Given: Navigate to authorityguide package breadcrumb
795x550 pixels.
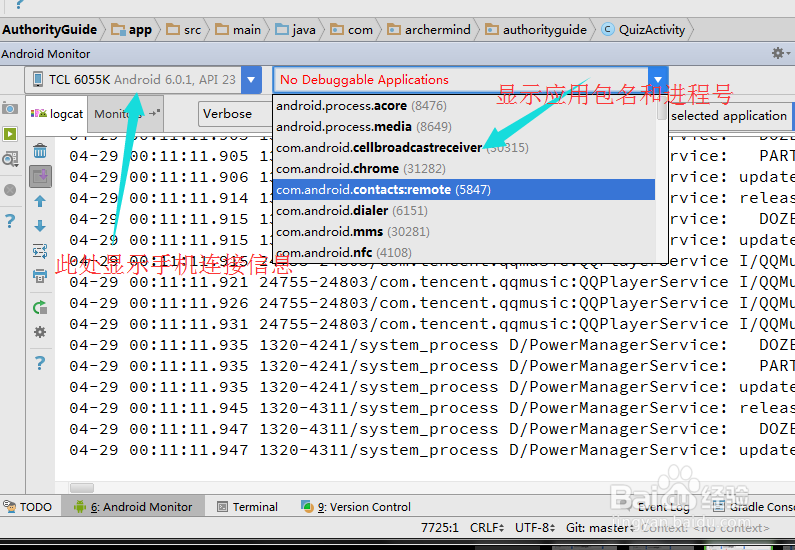Looking at the screenshot, I should pyautogui.click(x=536, y=29).
